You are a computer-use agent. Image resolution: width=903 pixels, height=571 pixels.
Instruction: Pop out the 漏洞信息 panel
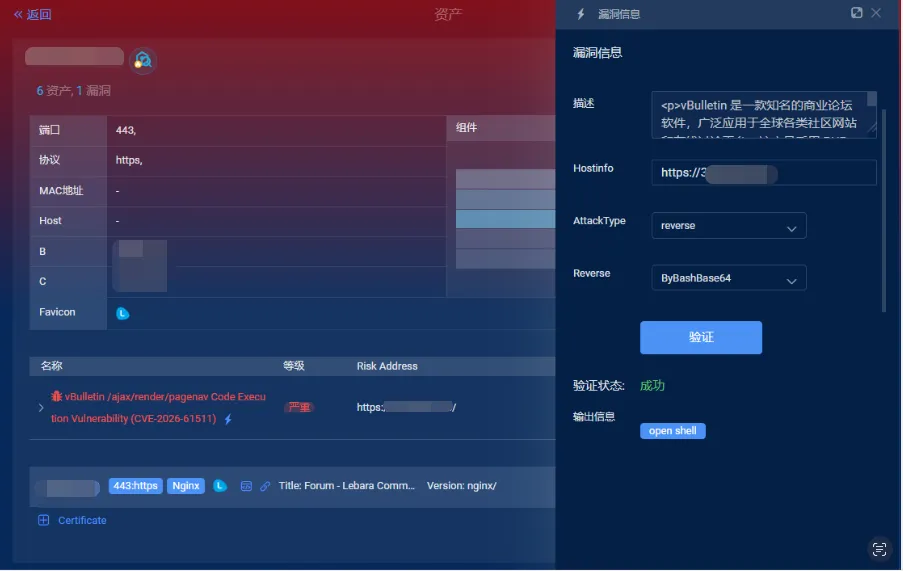856,13
